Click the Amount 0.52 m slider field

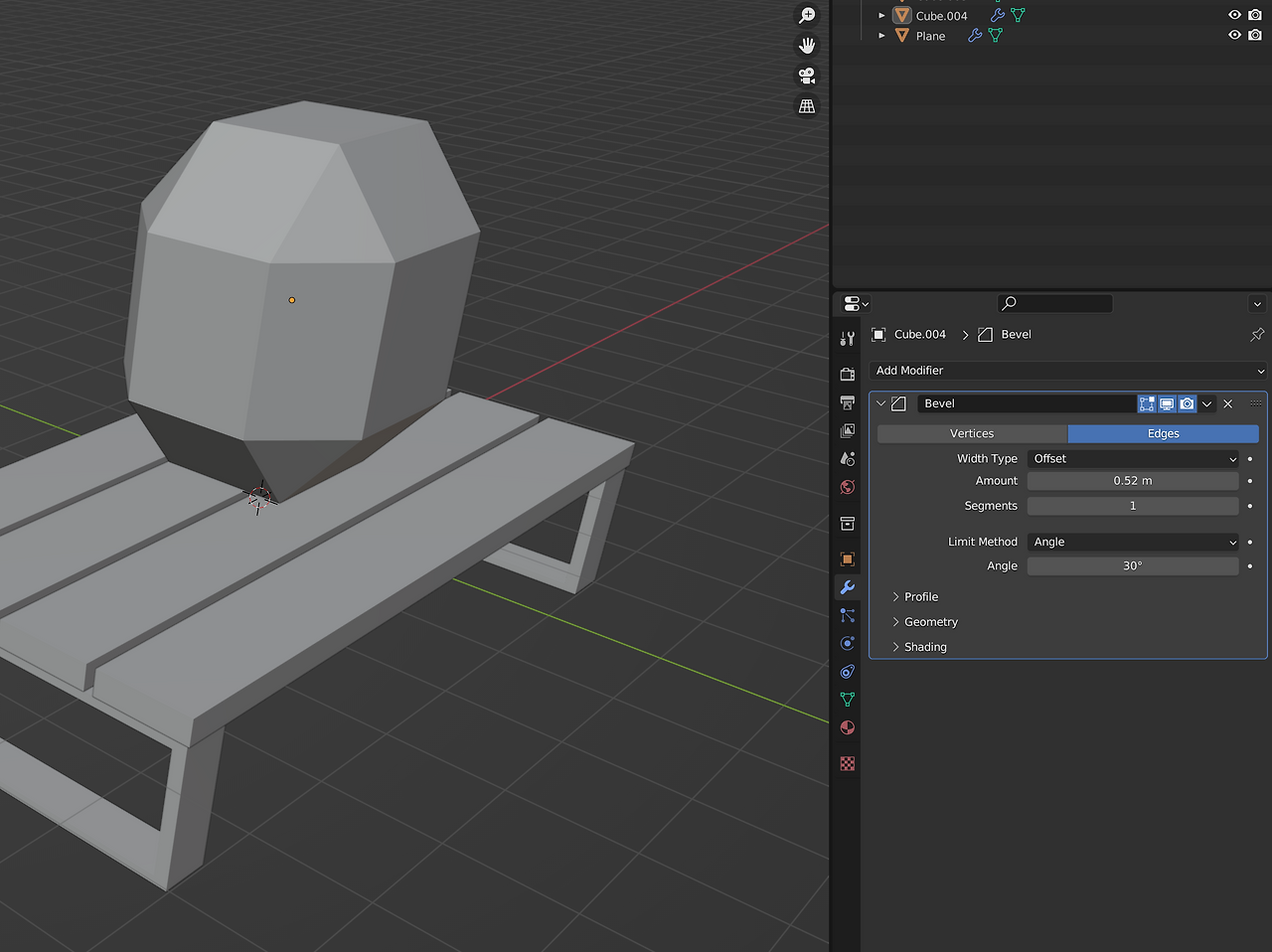1133,481
